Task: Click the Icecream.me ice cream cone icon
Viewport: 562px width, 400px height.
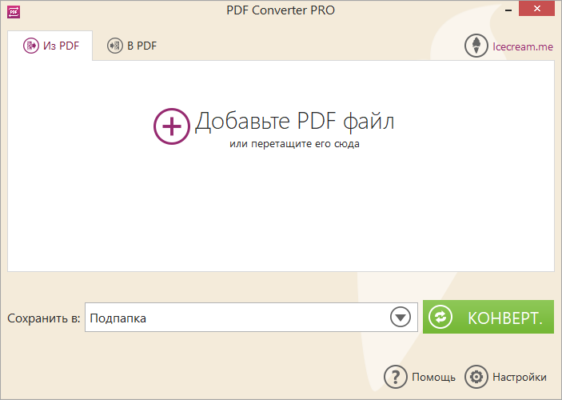Action: tap(476, 46)
